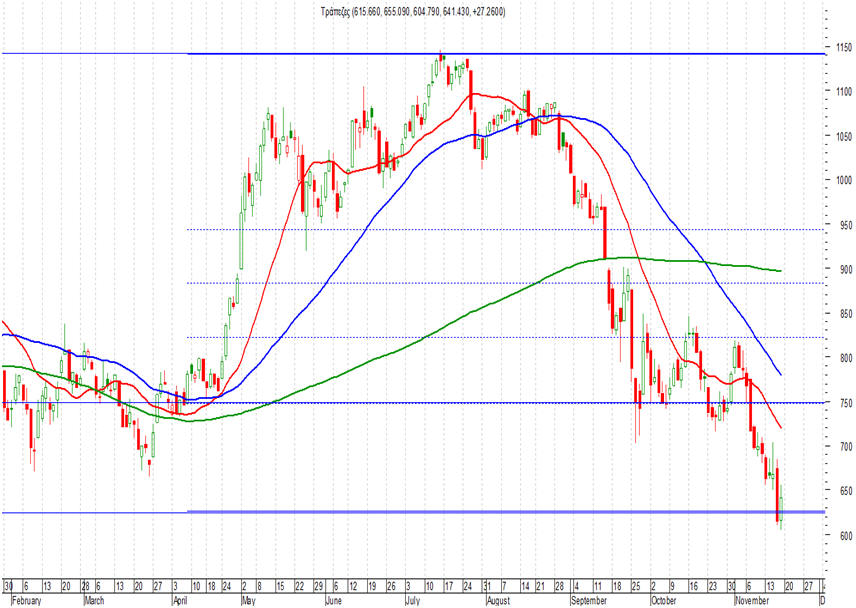Click the August month label
Viewport: 856px width, 608px height.
pyautogui.click(x=498, y=600)
